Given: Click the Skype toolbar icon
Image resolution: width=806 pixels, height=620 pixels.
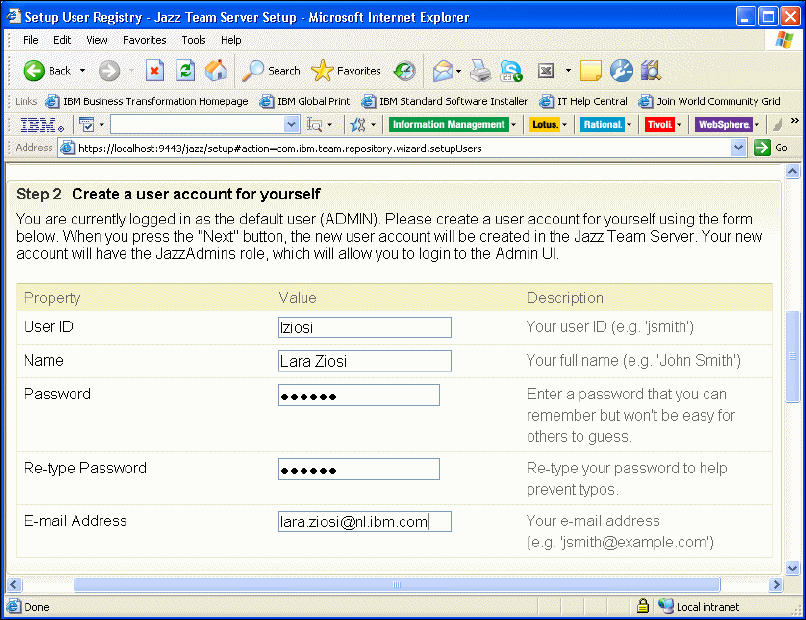Looking at the screenshot, I should [x=511, y=70].
